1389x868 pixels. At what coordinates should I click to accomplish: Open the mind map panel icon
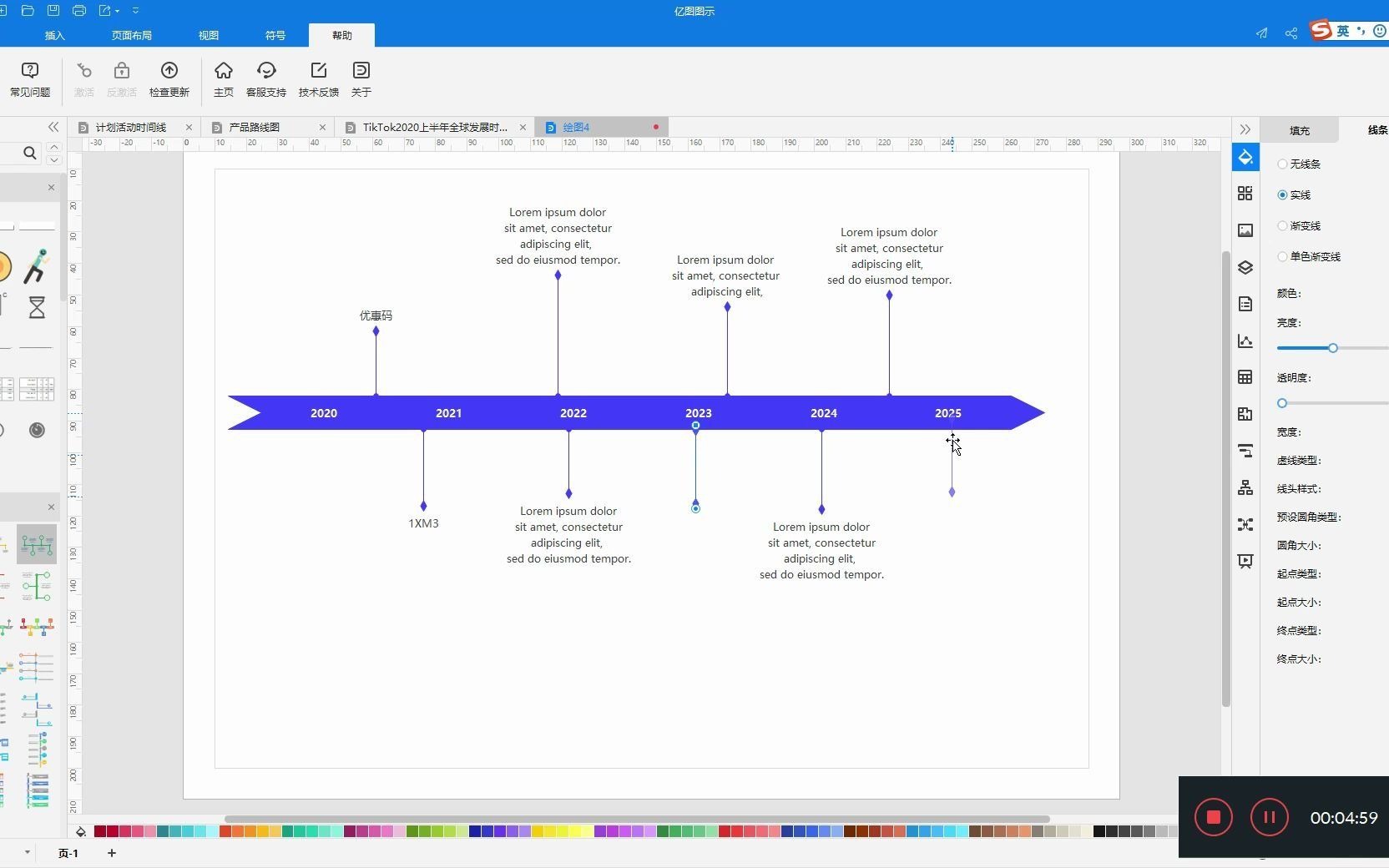tap(1245, 524)
